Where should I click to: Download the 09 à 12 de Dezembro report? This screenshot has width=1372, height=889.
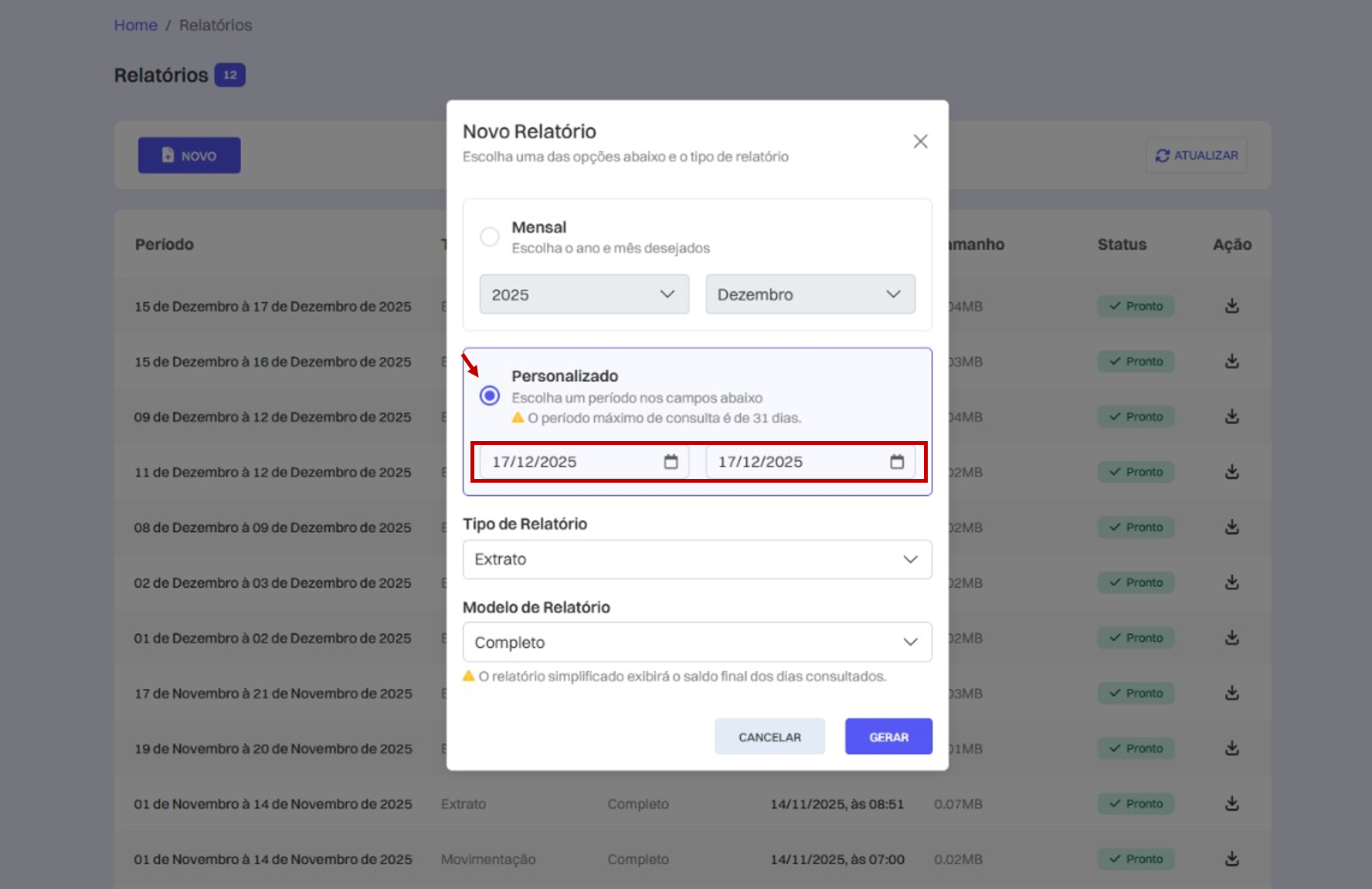coord(1232,416)
